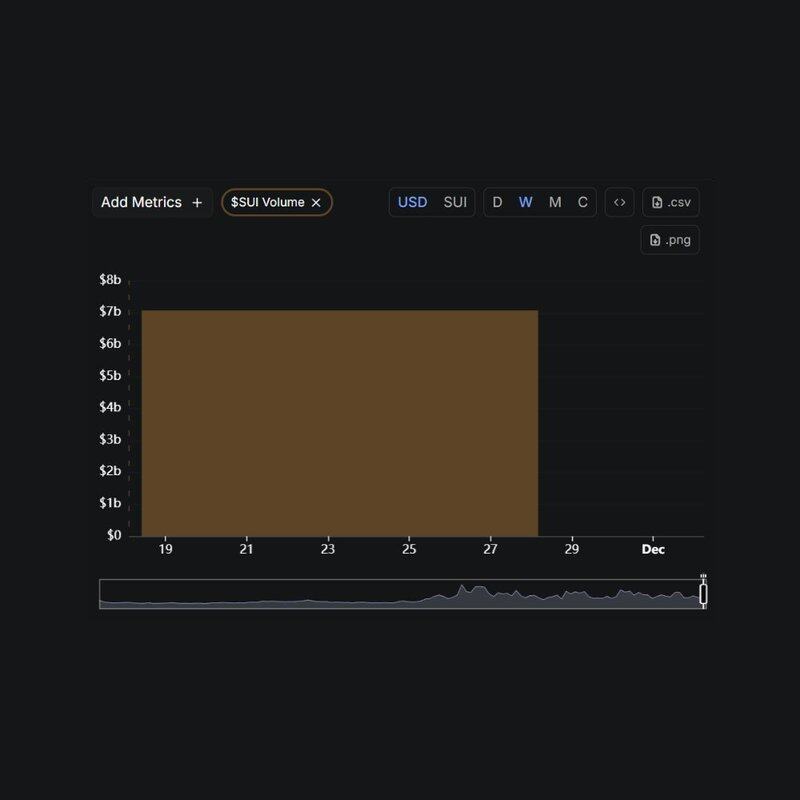The height and width of the screenshot is (800, 800).
Task: Open the Add Metrics menu
Action: pos(141,202)
